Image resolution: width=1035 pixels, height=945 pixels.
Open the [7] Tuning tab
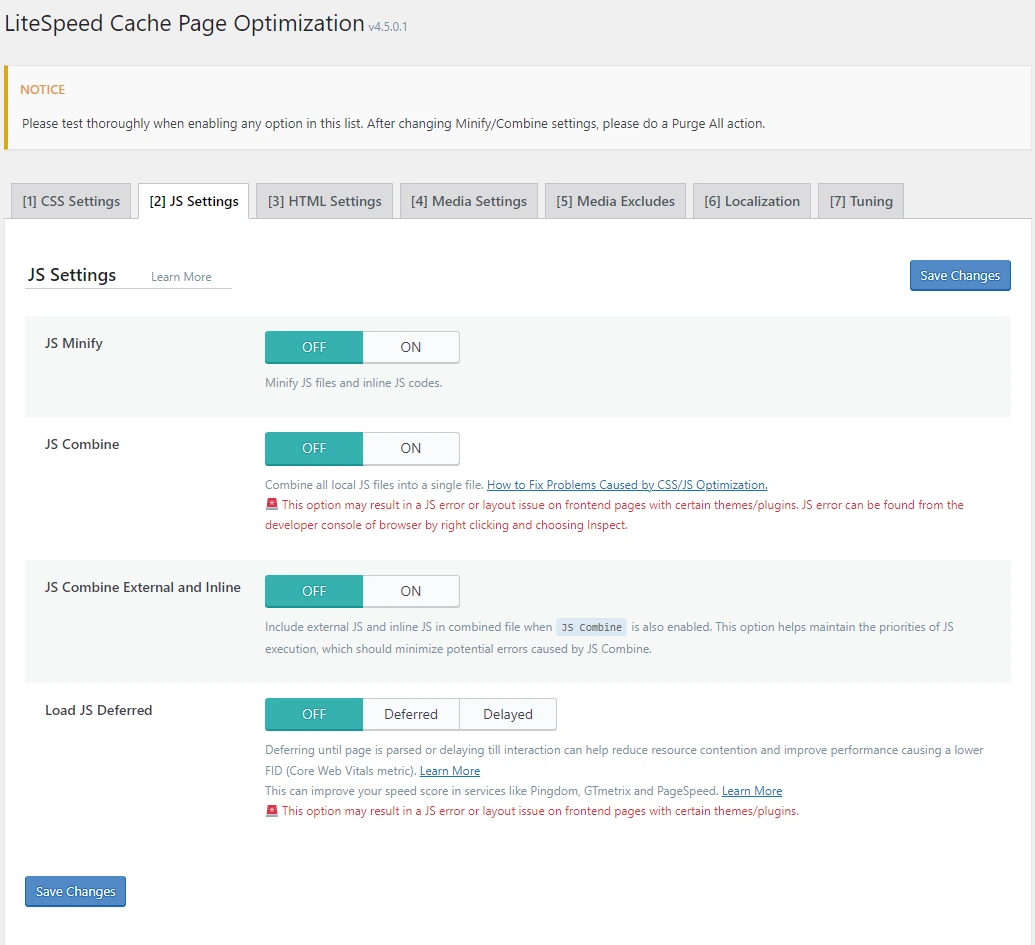click(x=861, y=201)
